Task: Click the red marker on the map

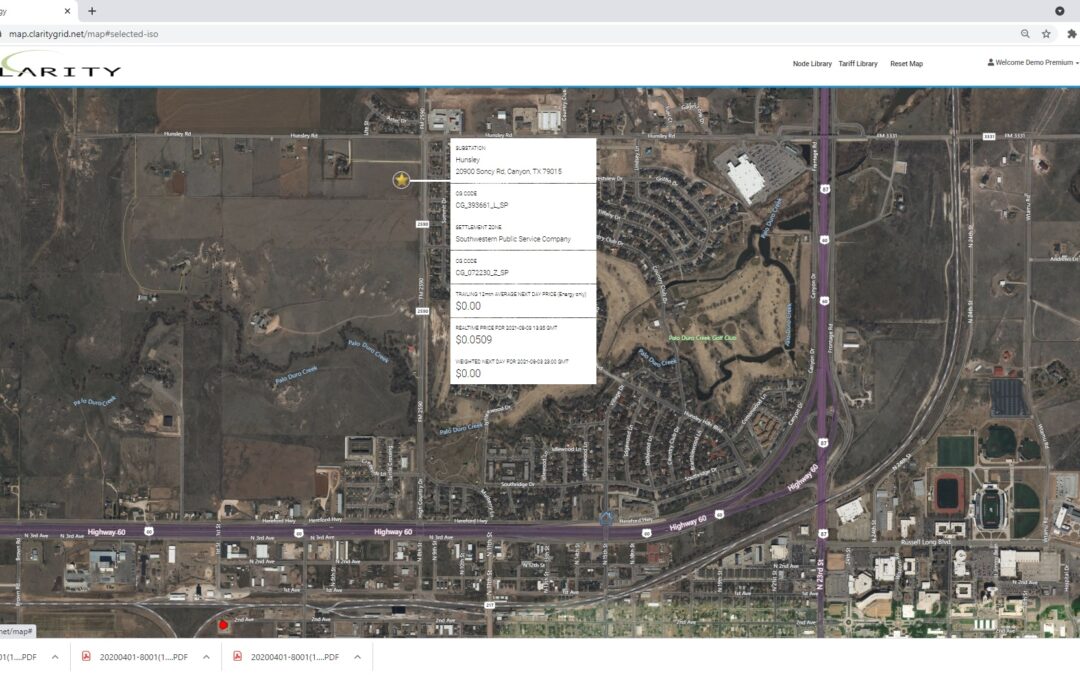Action: (223, 625)
